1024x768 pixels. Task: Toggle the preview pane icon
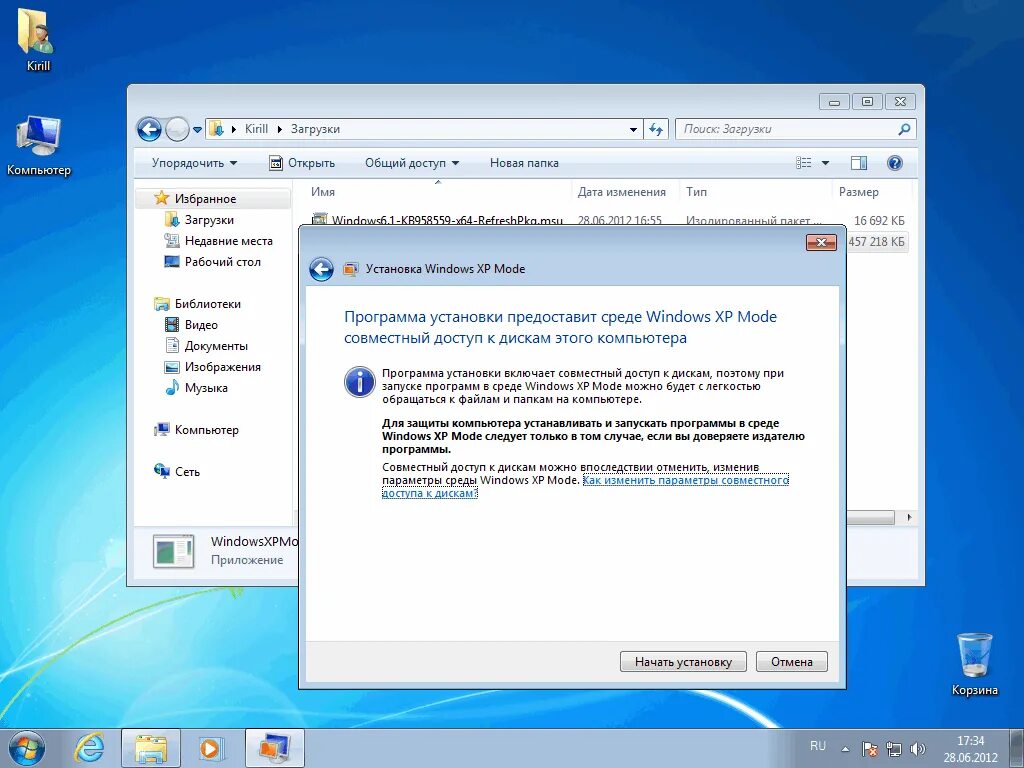tap(859, 163)
